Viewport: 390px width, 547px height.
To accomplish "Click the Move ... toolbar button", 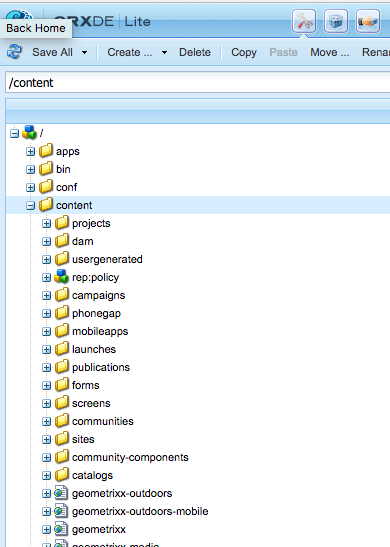I will [x=330, y=52].
